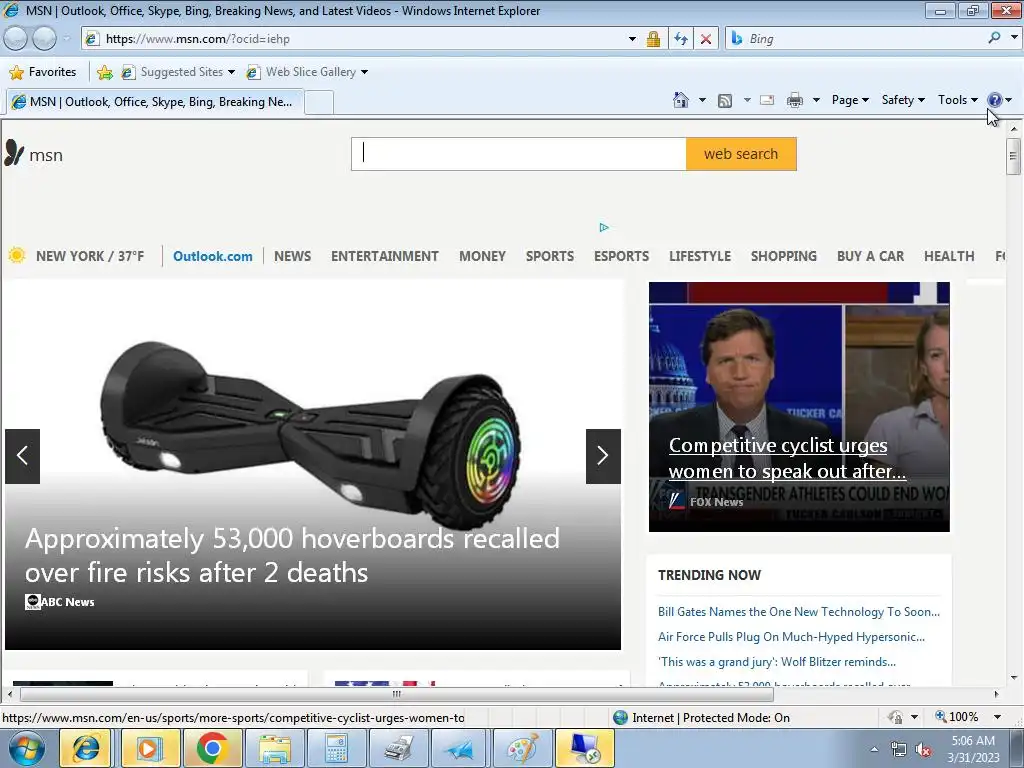Select the MSN browser tab

(155, 102)
